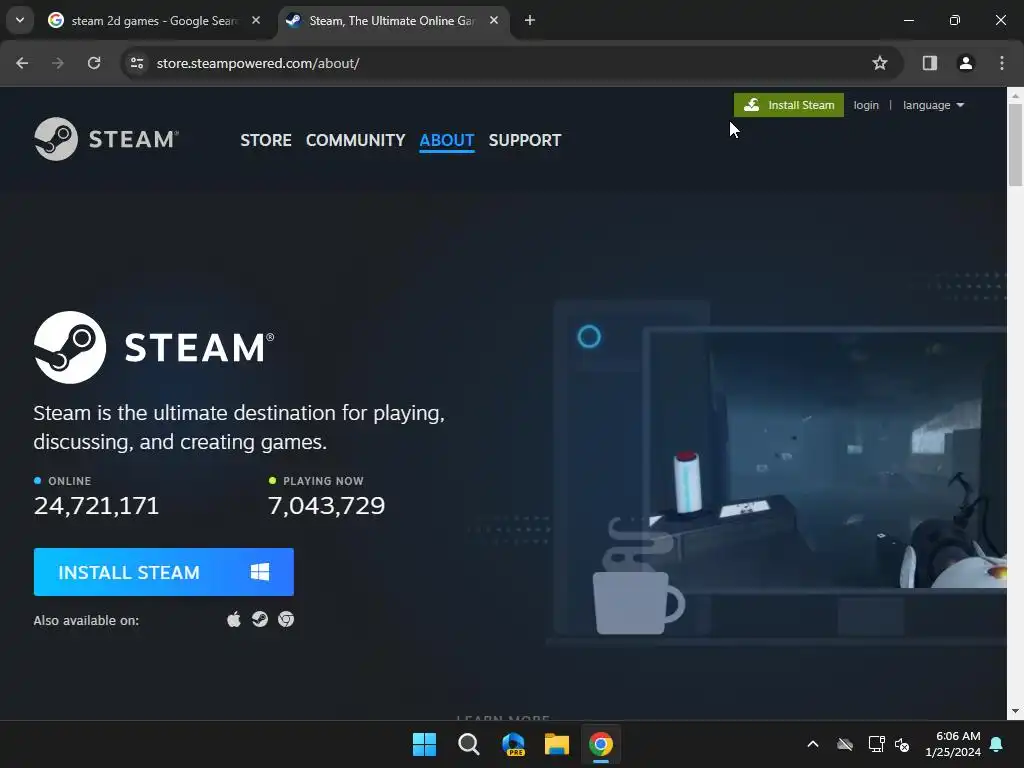The height and width of the screenshot is (768, 1024).
Task: Click the scrollbar down arrow
Action: coord(1015,711)
